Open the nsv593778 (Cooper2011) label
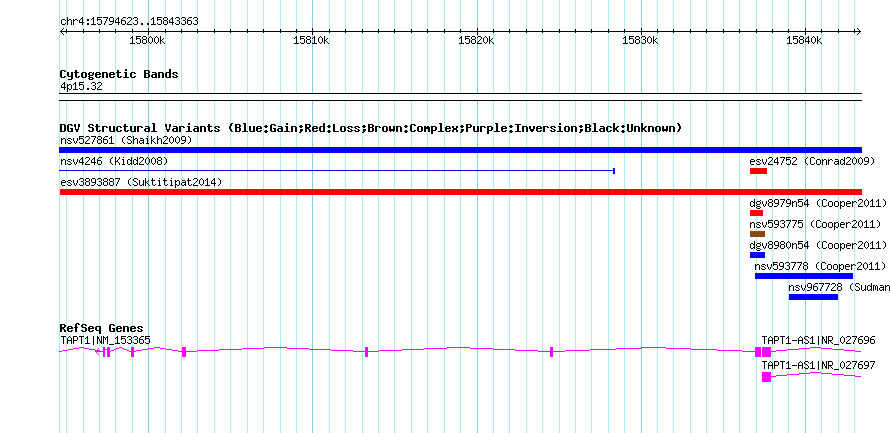The width and height of the screenshot is (890, 433). (820, 266)
